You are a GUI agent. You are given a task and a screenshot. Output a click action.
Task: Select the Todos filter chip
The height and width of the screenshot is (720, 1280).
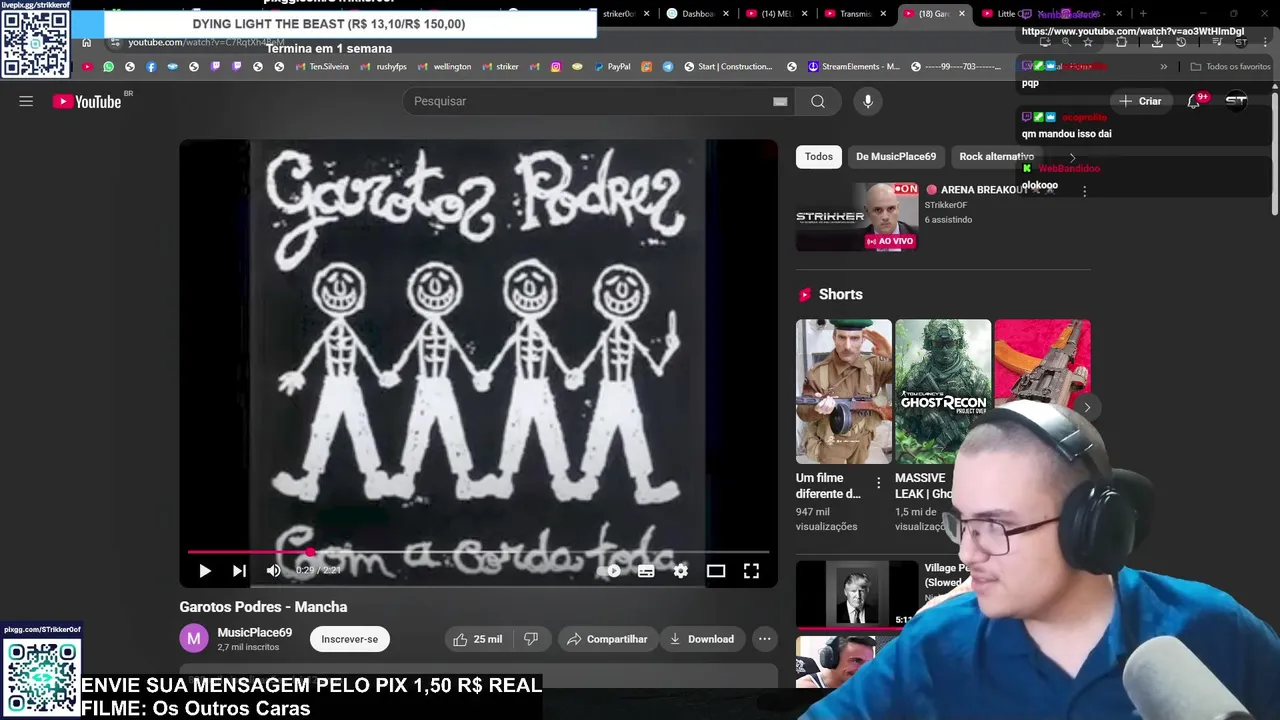819,156
